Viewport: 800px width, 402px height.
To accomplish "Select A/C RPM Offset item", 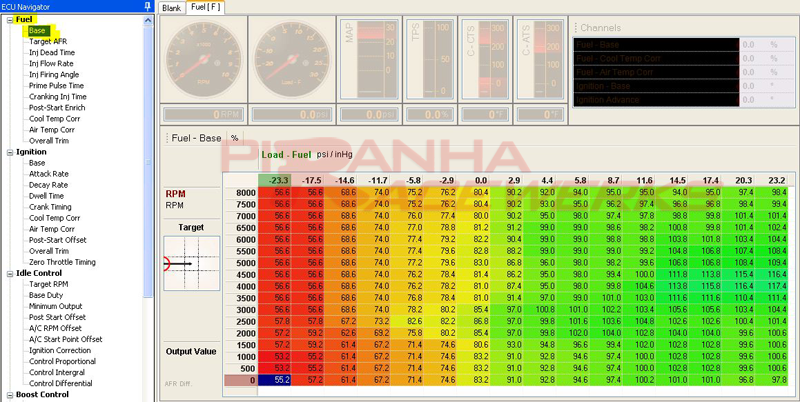I will [x=55, y=328].
